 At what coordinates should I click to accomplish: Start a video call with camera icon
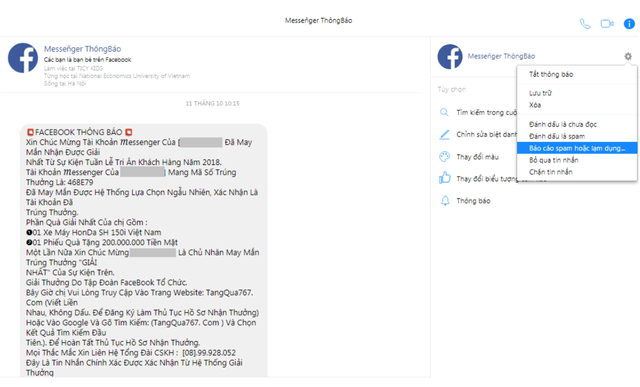tap(607, 24)
